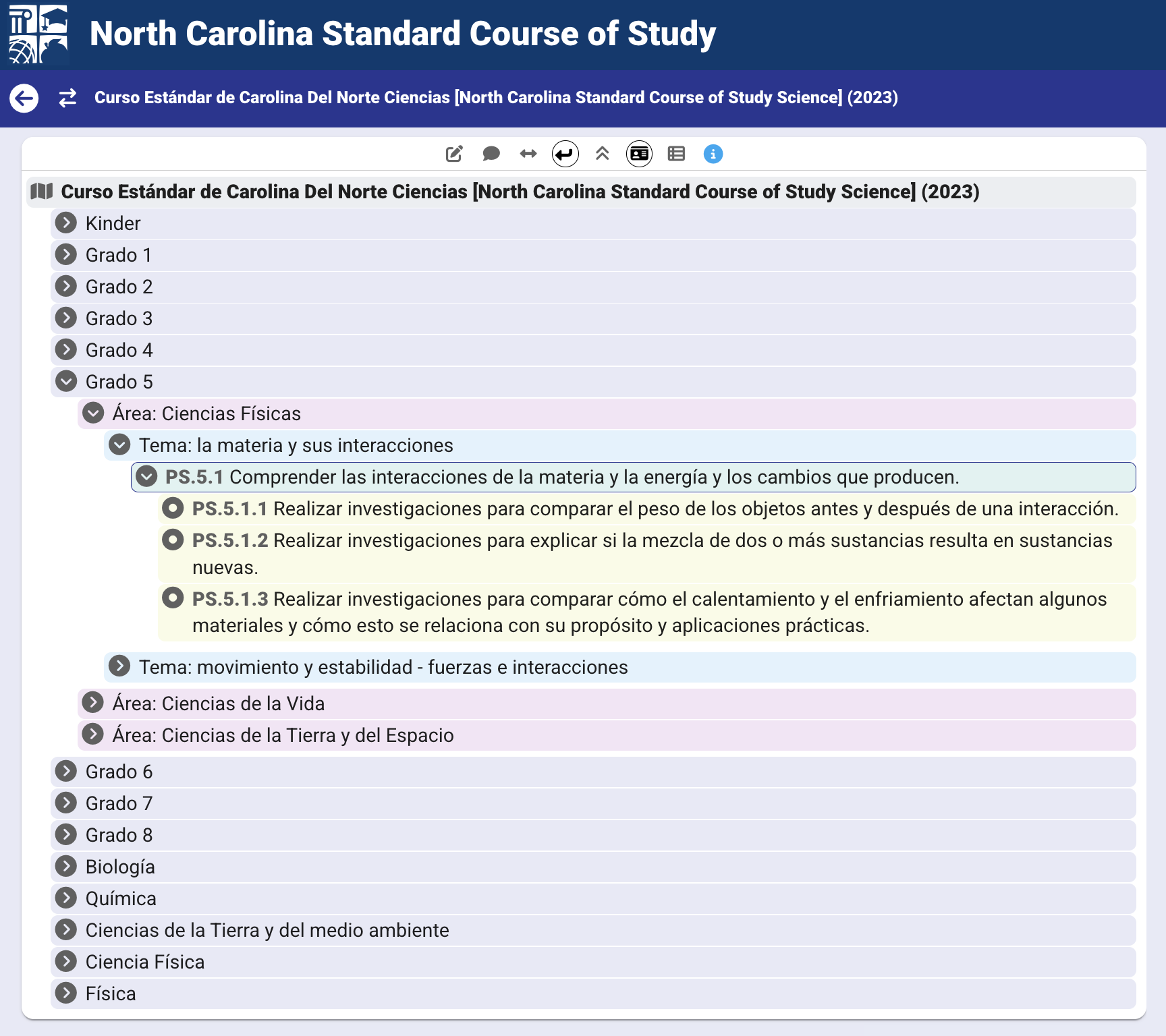Expand the Kinder row
This screenshot has width=1166, height=1036.
(x=66, y=223)
